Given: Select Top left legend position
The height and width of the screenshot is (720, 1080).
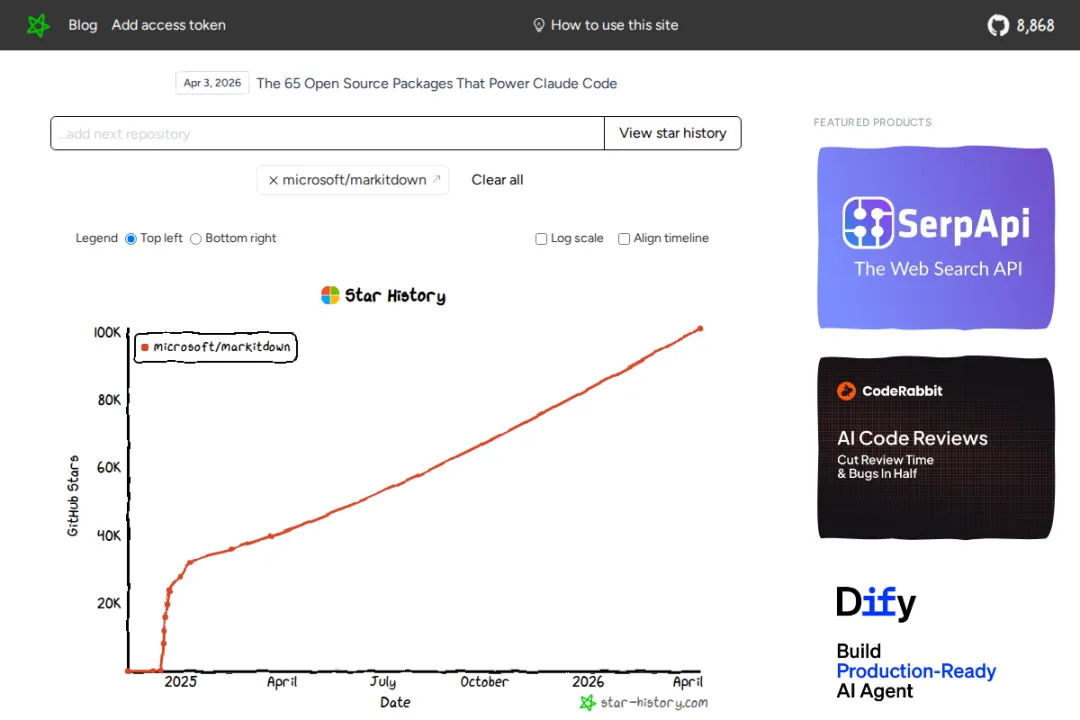Looking at the screenshot, I should pos(131,238).
